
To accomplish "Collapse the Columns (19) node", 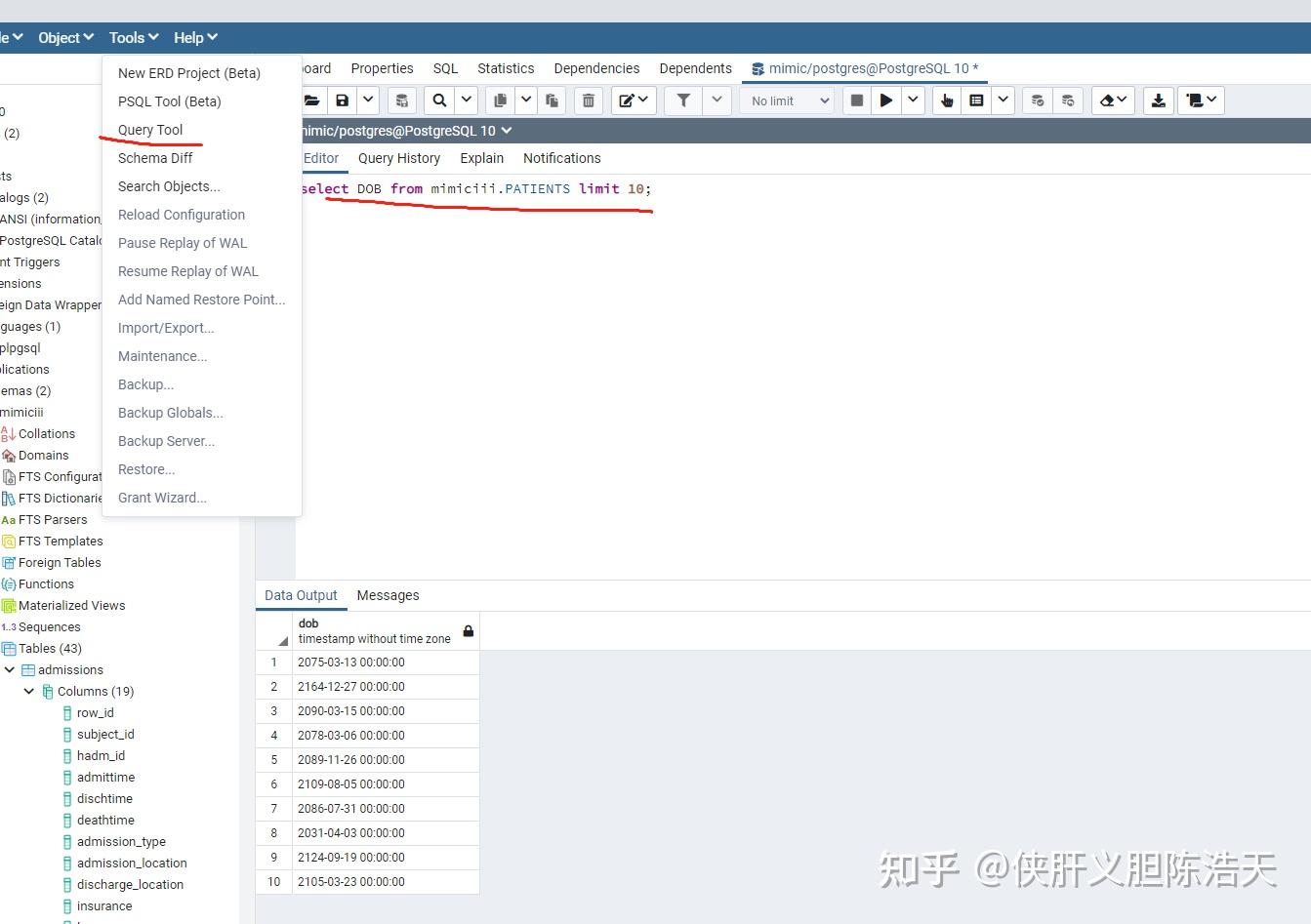I will click(29, 691).
